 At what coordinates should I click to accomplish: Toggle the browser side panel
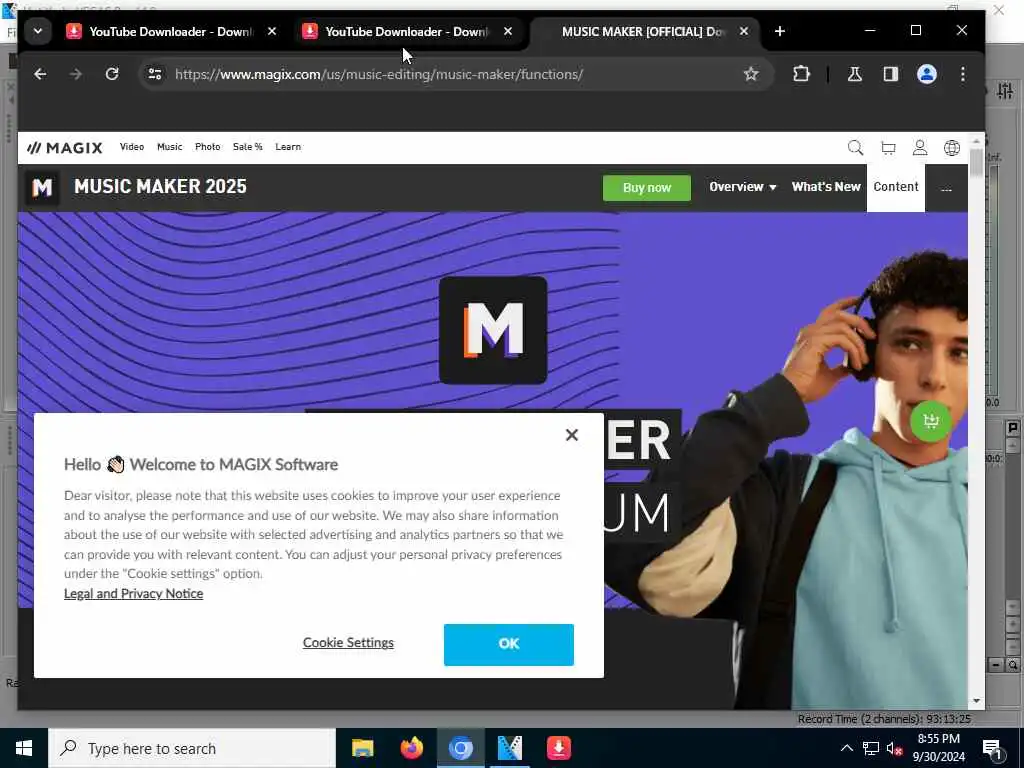891,74
